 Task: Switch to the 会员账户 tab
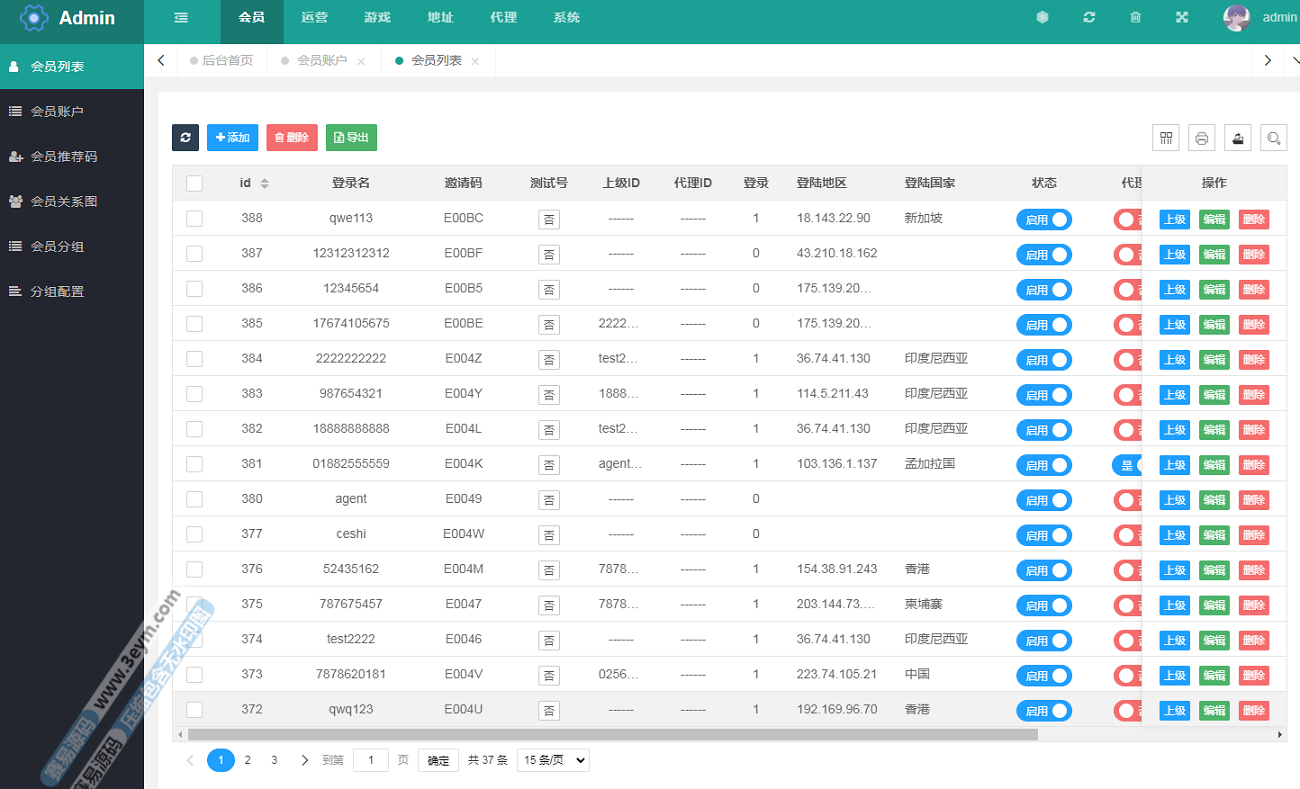tap(321, 61)
